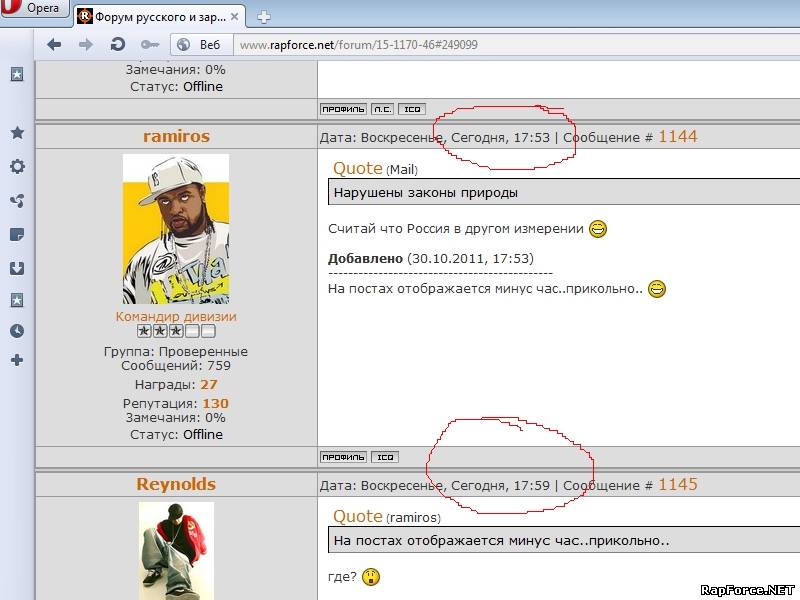
Task: Focus the rapforce.net address field
Action: [516, 45]
